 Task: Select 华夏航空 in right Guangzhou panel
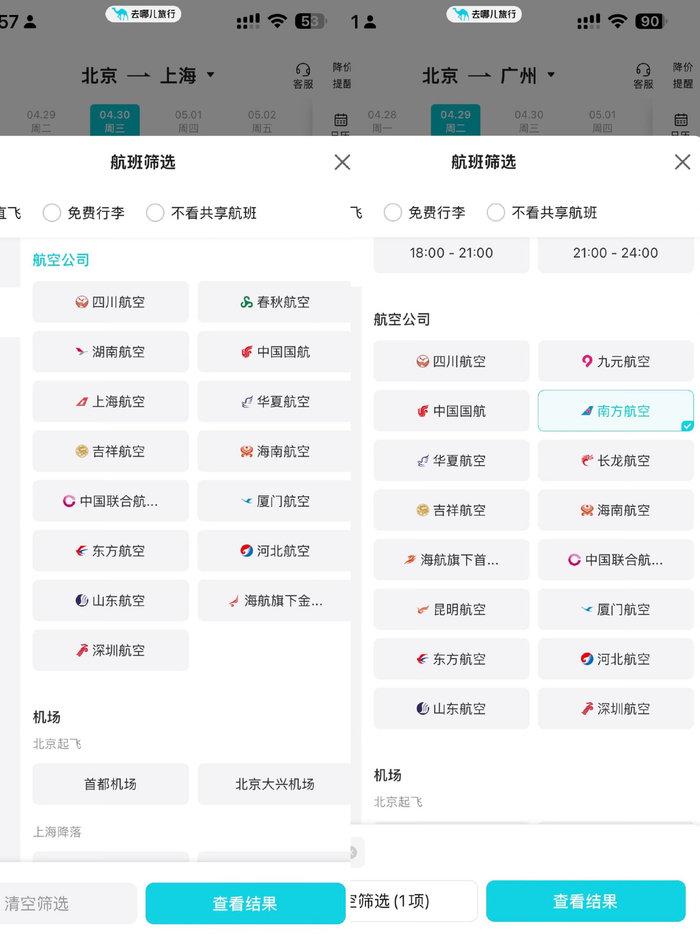tap(451, 460)
